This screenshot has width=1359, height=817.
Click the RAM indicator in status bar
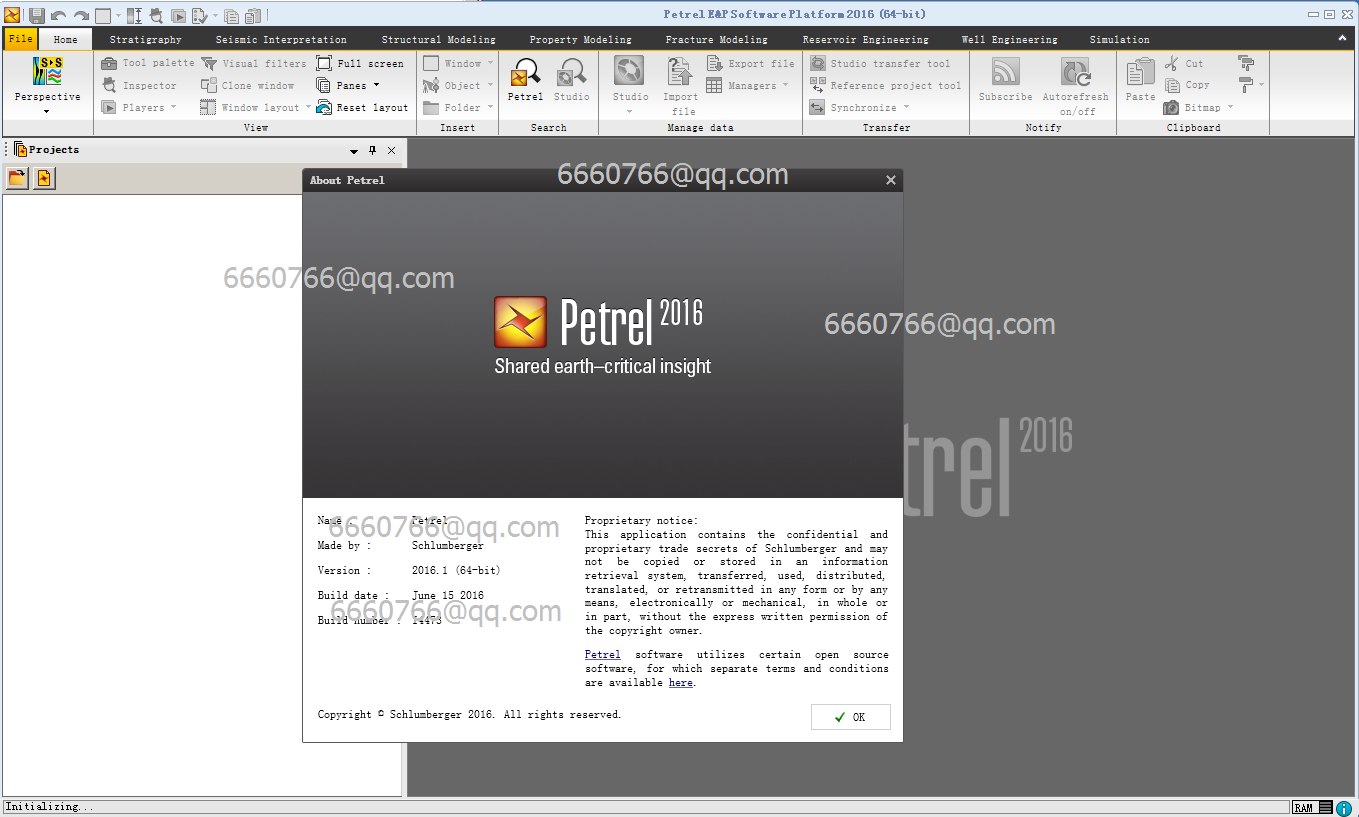[x=1303, y=807]
